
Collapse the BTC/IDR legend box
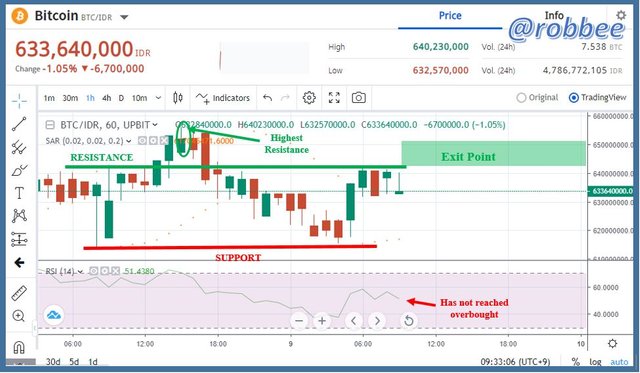point(50,124)
